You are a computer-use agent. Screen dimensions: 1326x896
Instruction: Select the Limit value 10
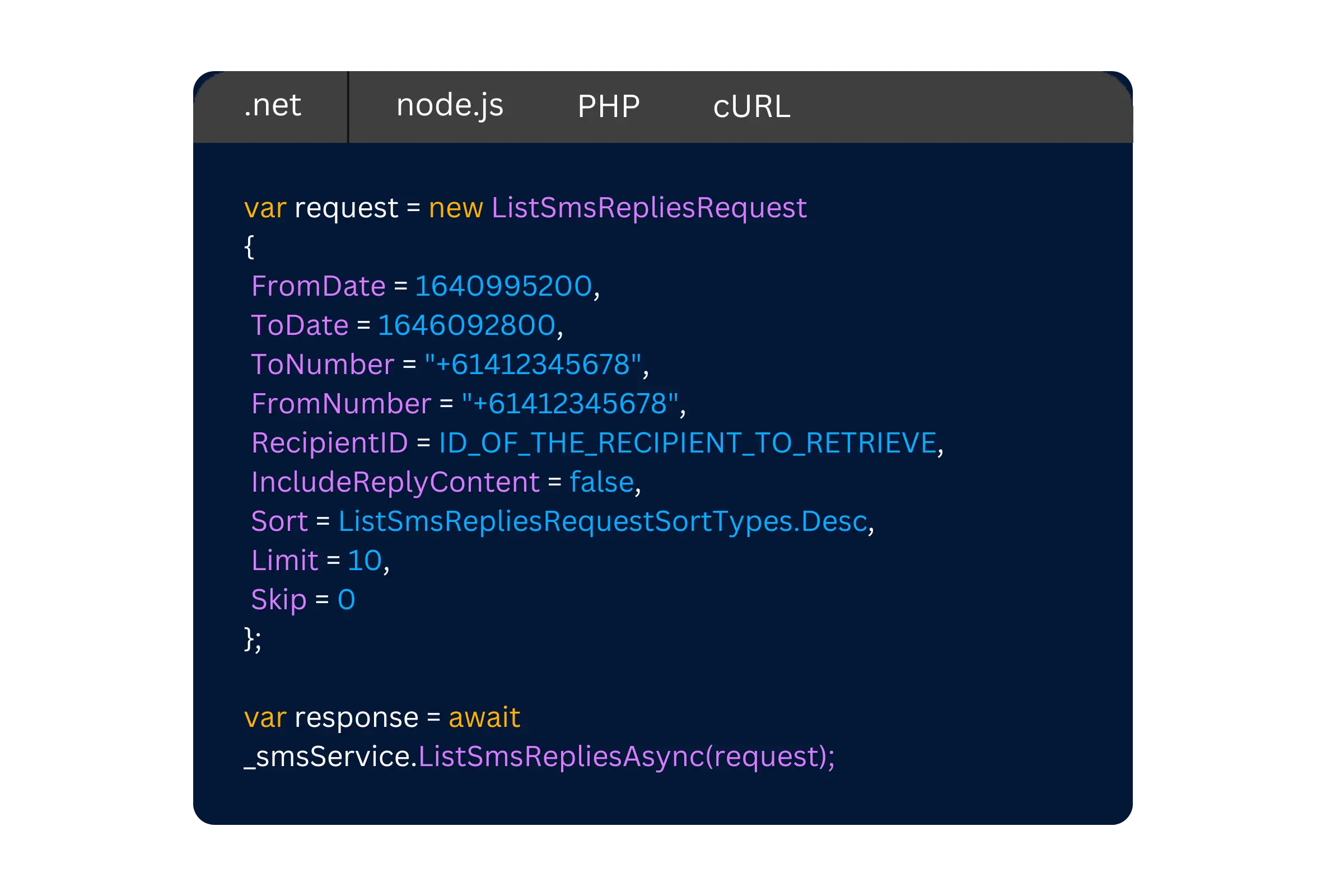[365, 561]
